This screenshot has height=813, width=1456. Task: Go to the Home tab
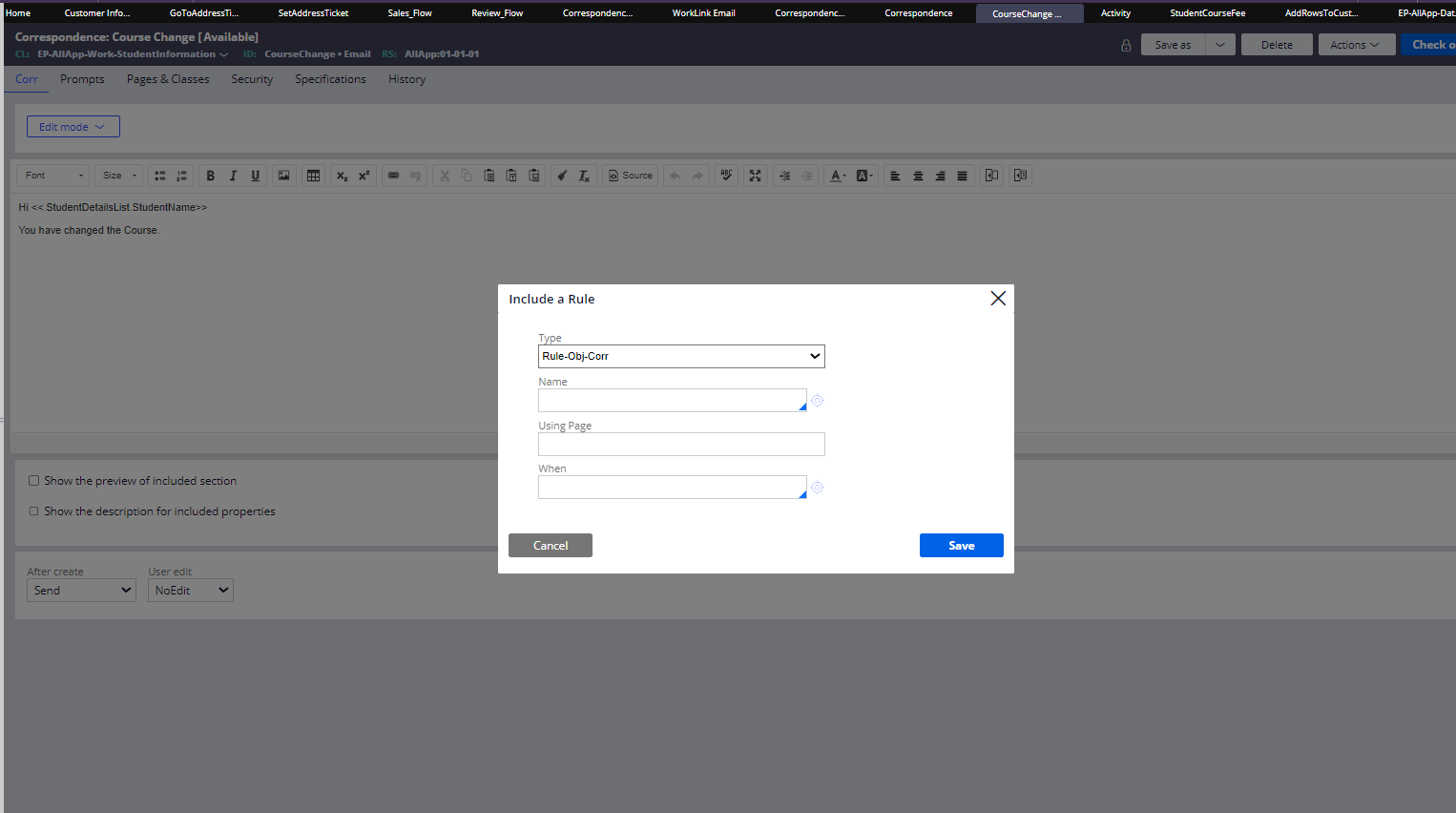pyautogui.click(x=18, y=13)
